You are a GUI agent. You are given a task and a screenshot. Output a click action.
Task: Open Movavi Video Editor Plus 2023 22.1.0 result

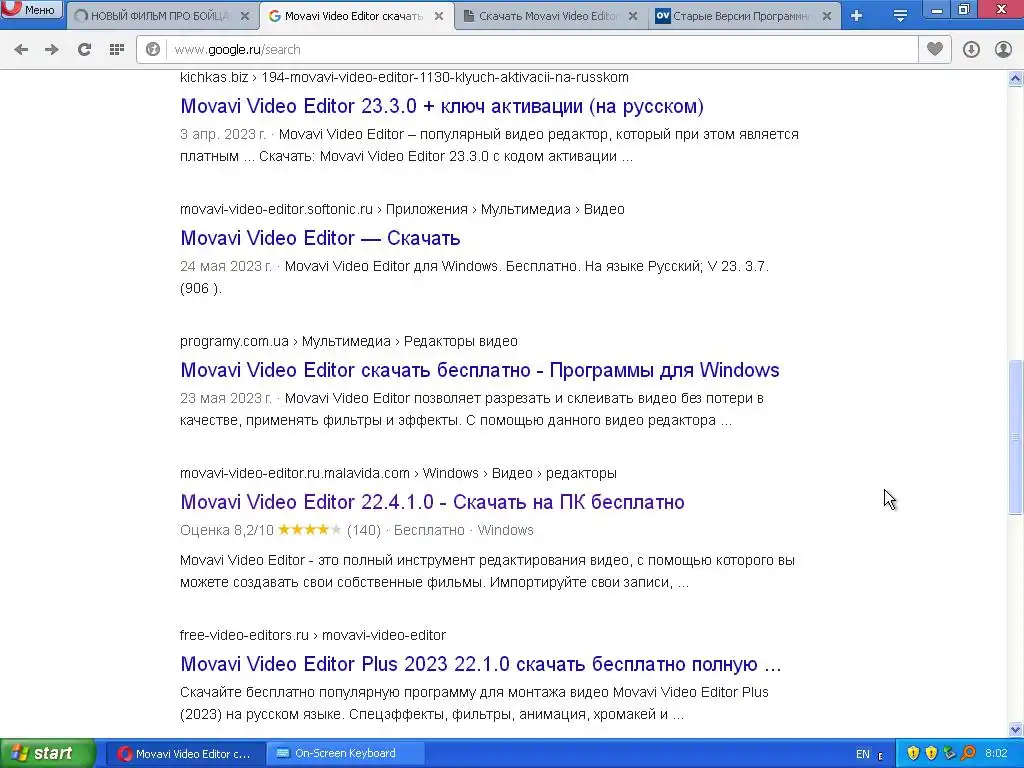[481, 664]
